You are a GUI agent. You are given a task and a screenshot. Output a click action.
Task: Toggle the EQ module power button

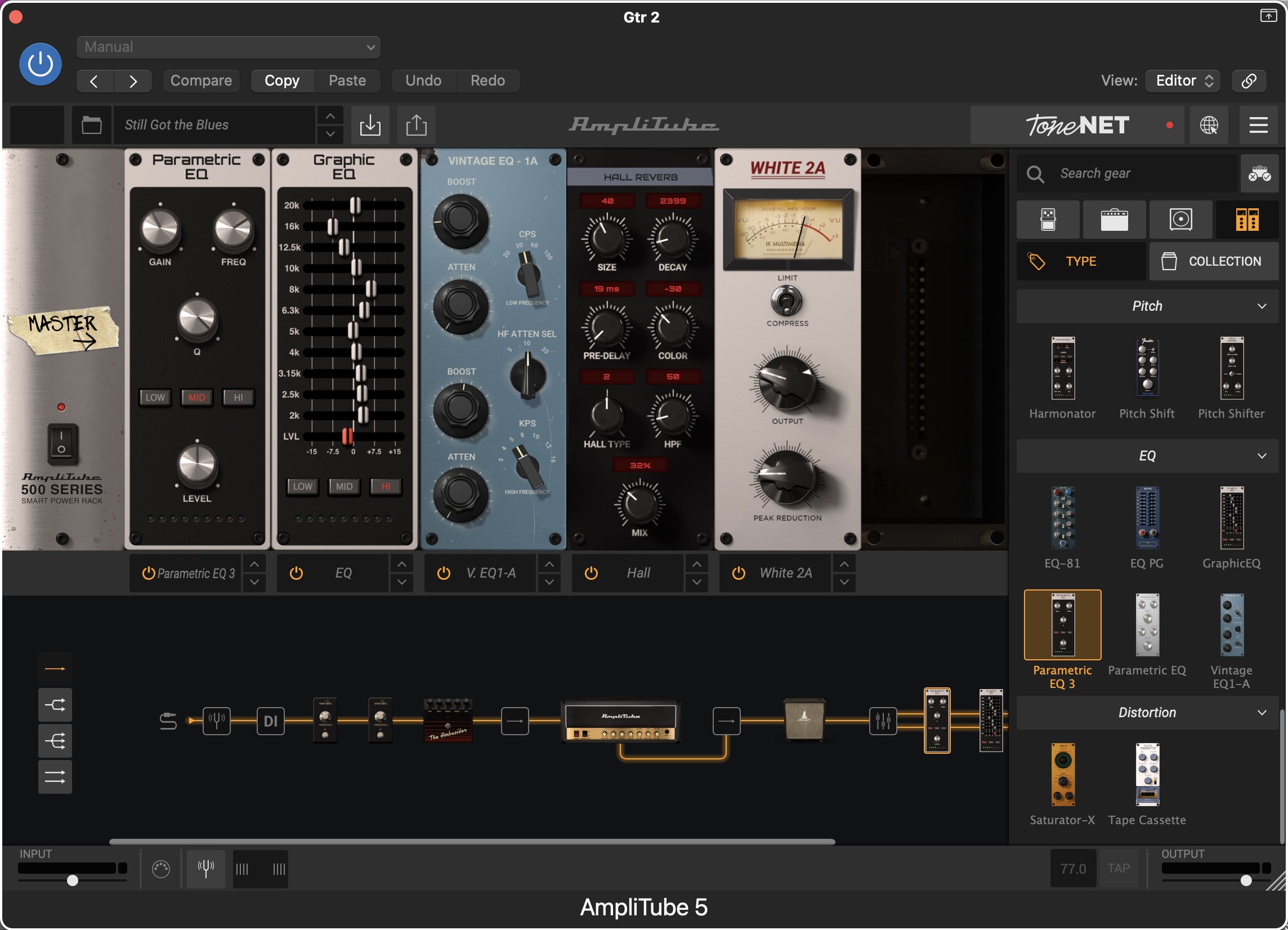(296, 574)
